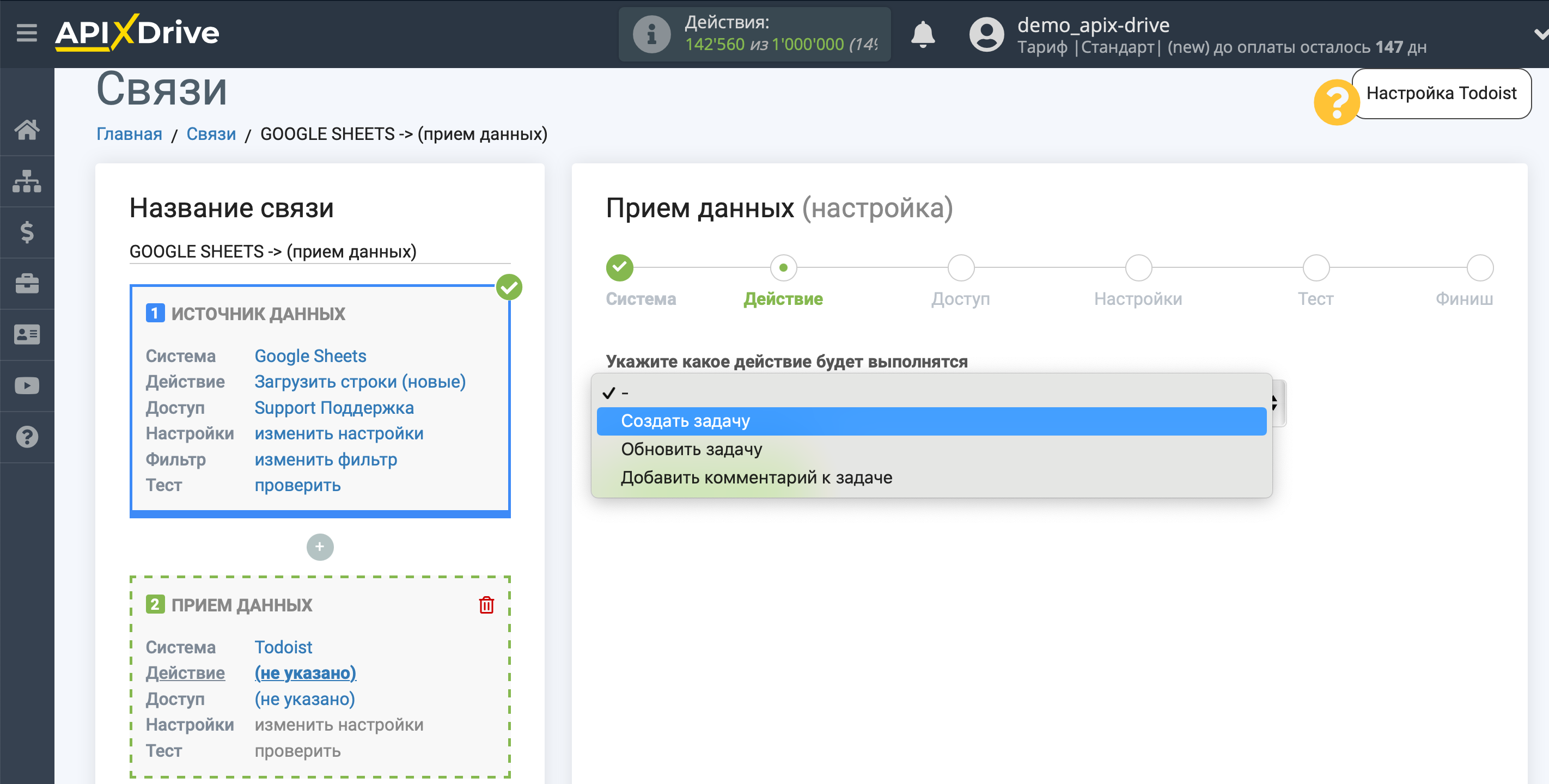Open connections sitemap icon in sidebar
This screenshot has width=1549, height=784.
click(x=27, y=181)
